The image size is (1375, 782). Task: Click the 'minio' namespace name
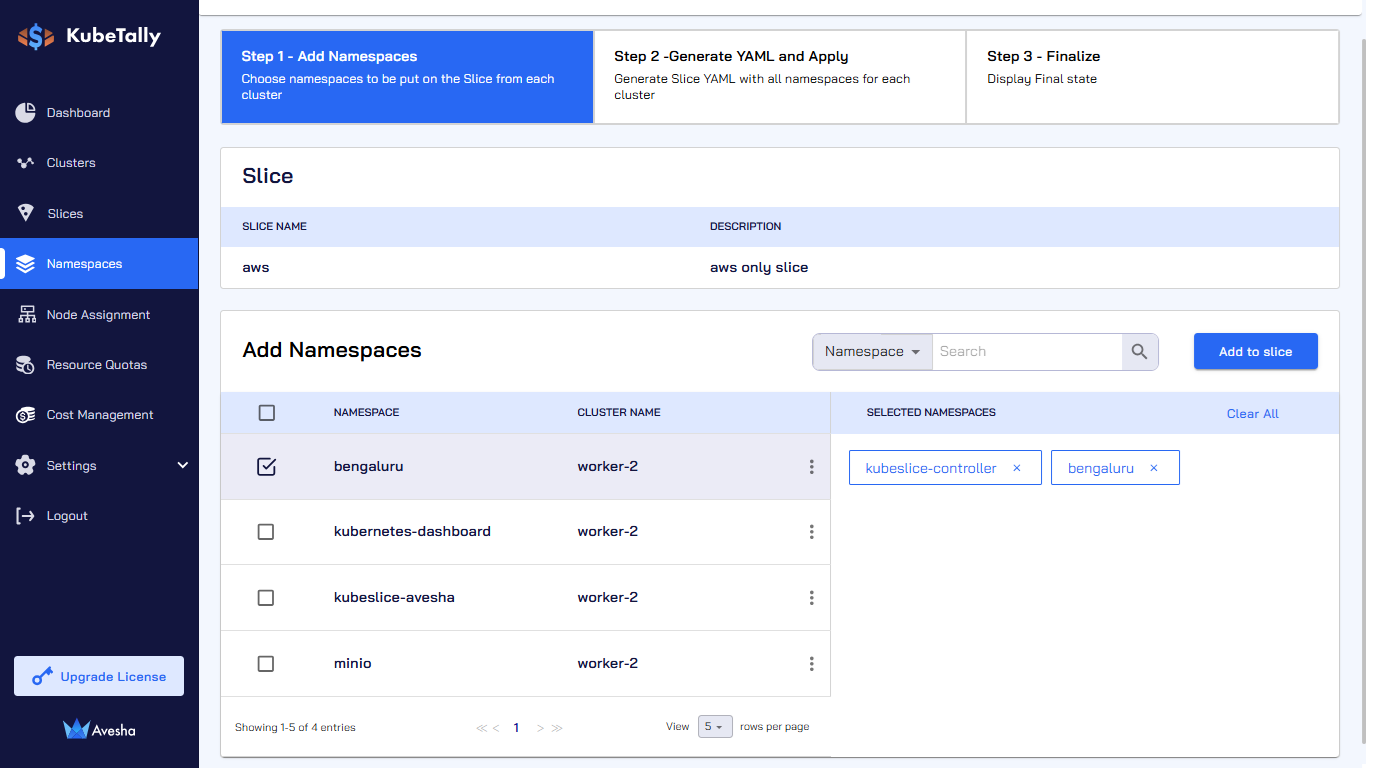(353, 664)
